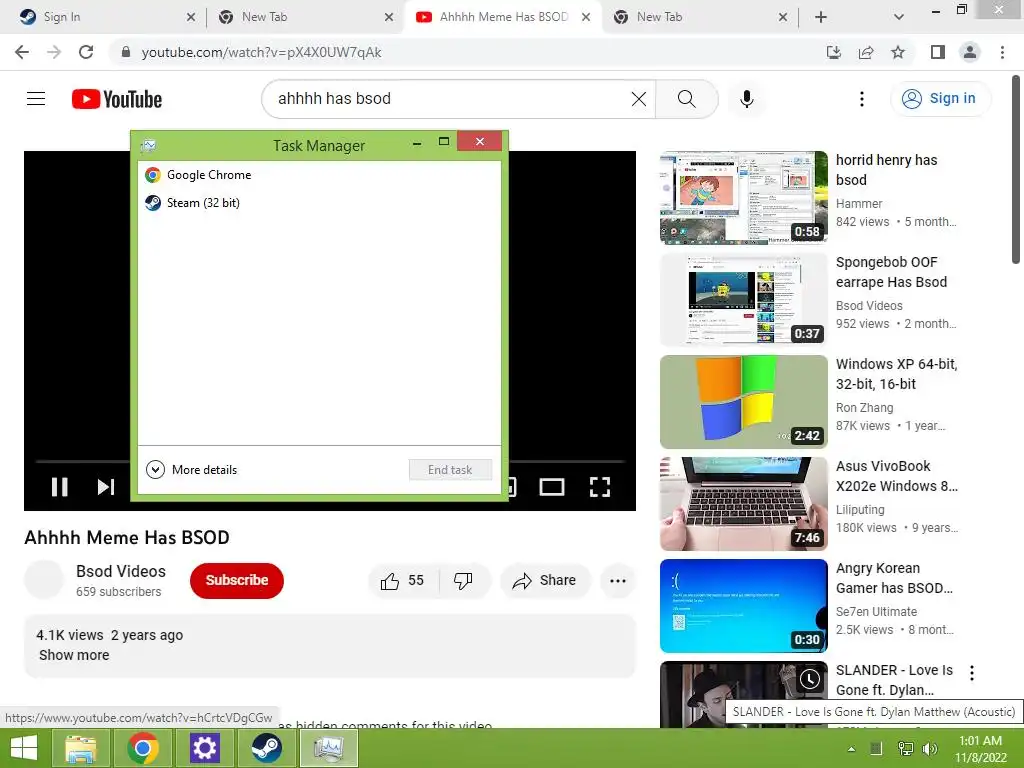Open File Explorer from taskbar
Viewport: 1024px width, 768px height.
(81, 748)
